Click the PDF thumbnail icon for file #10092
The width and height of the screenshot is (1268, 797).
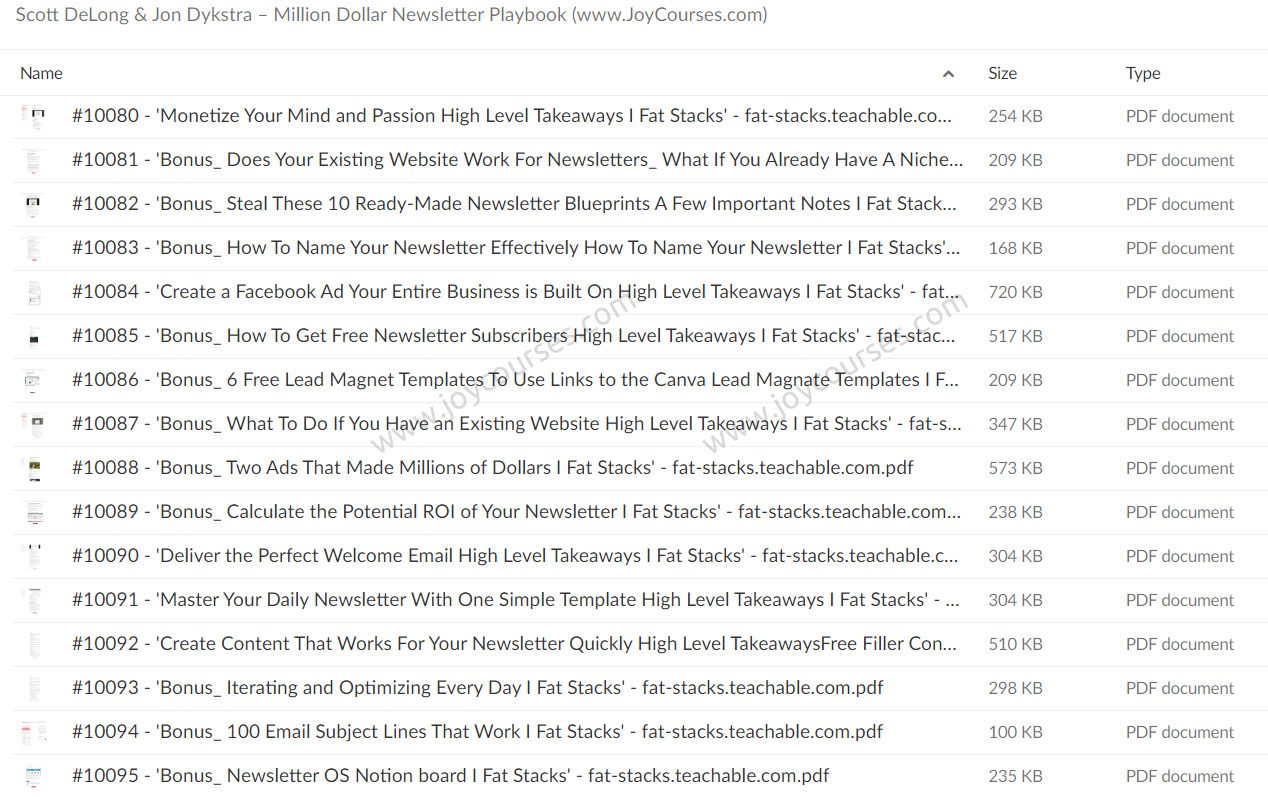tap(33, 644)
